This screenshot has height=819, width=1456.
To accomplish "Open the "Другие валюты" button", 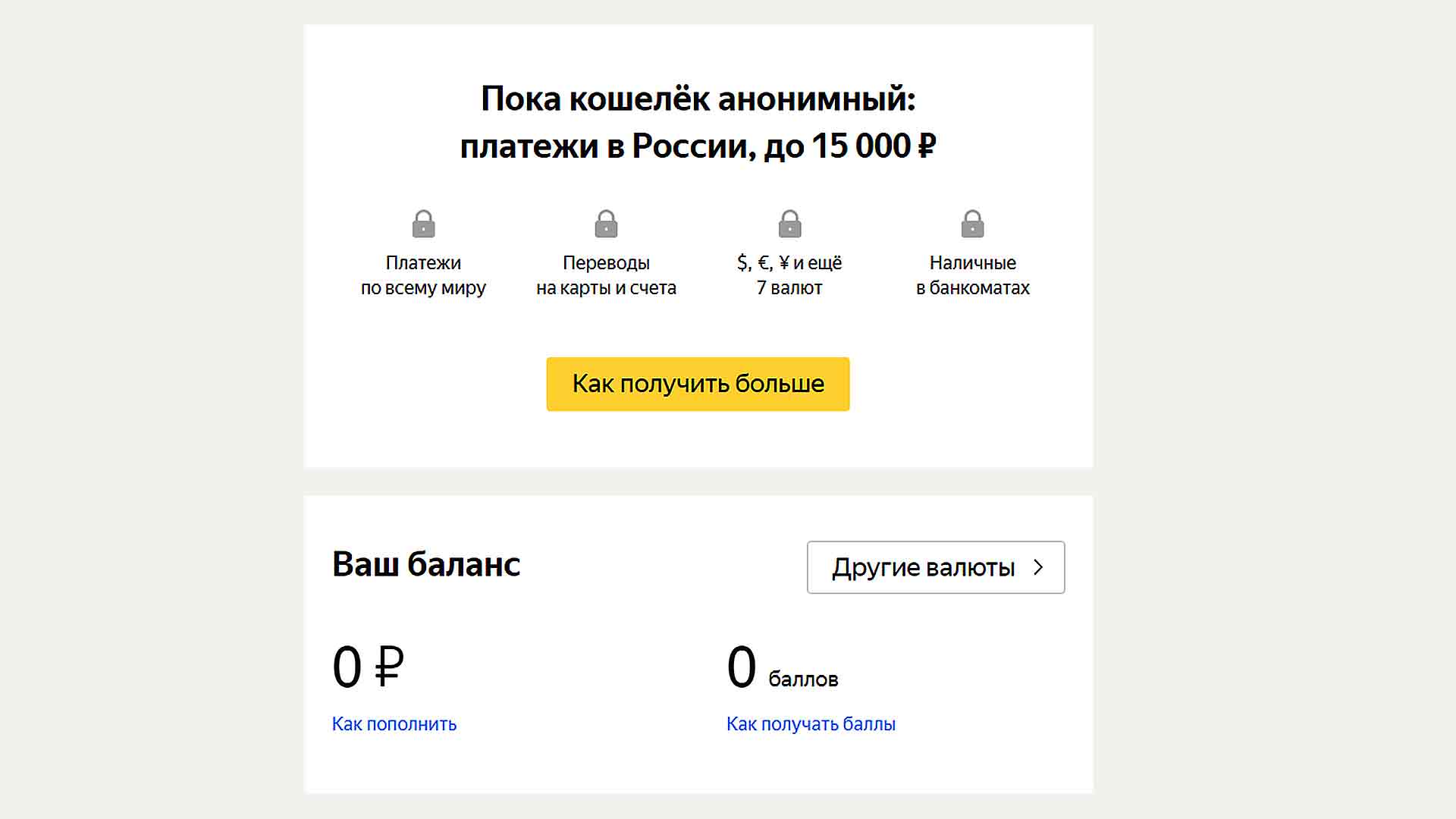I will (923, 567).
